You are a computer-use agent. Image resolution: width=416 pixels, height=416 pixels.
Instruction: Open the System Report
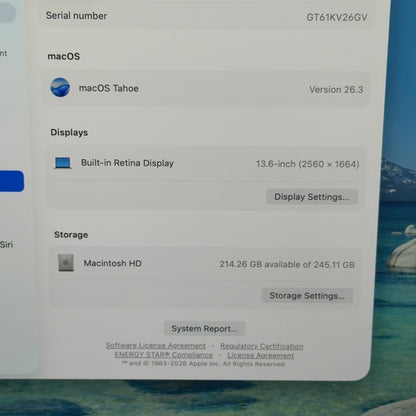pos(205,329)
